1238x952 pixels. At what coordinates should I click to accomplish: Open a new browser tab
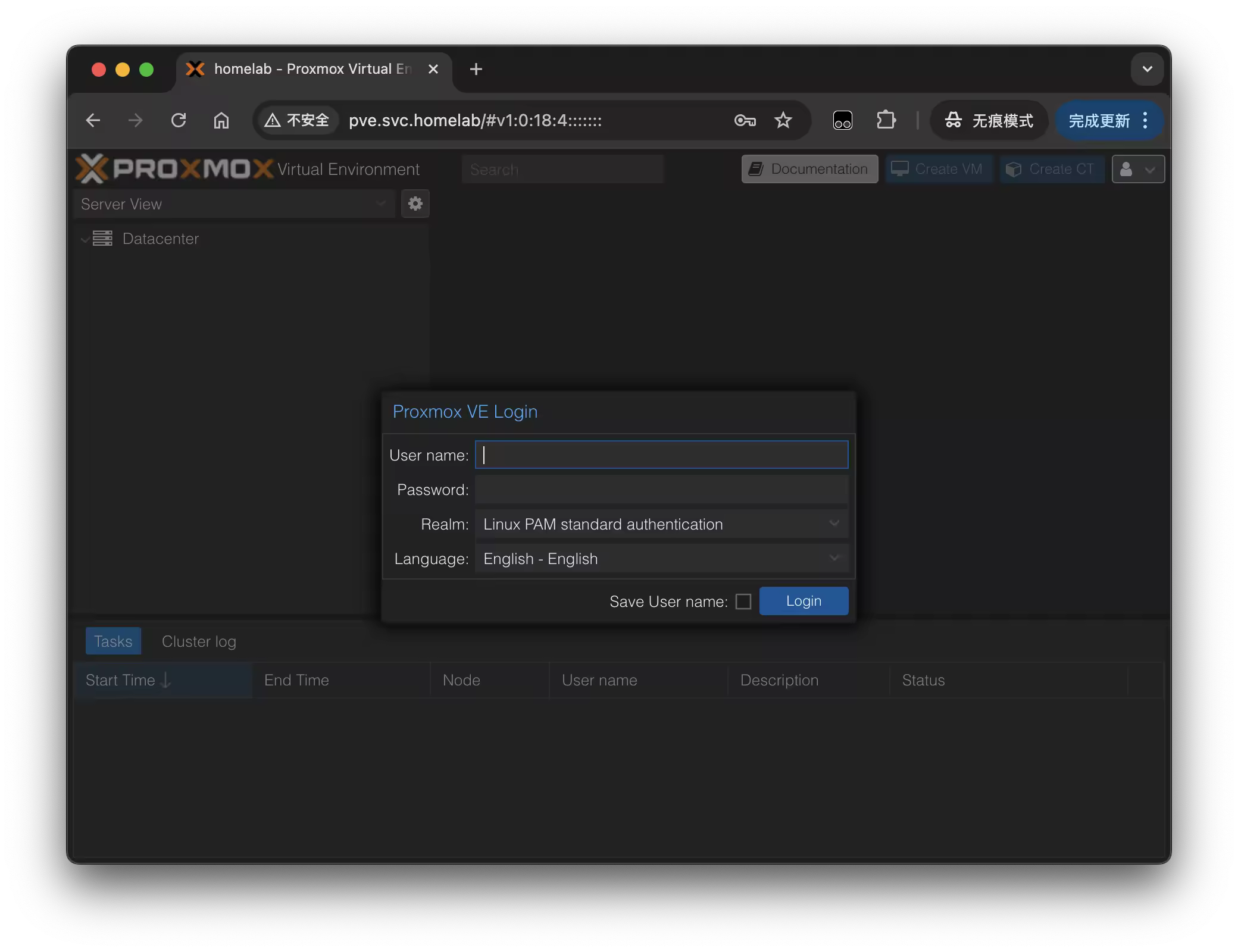(x=476, y=69)
